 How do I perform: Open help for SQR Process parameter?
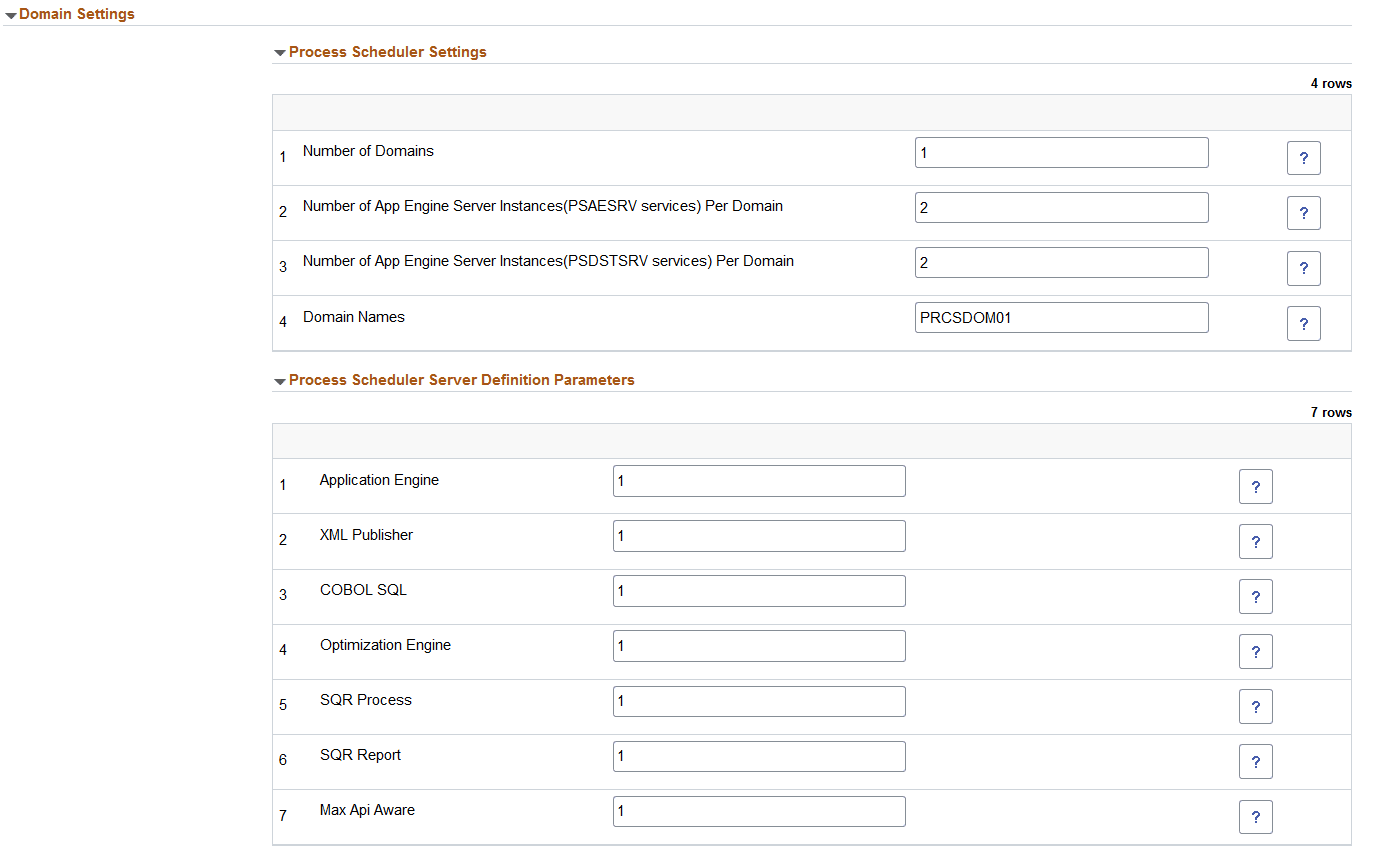(1255, 706)
